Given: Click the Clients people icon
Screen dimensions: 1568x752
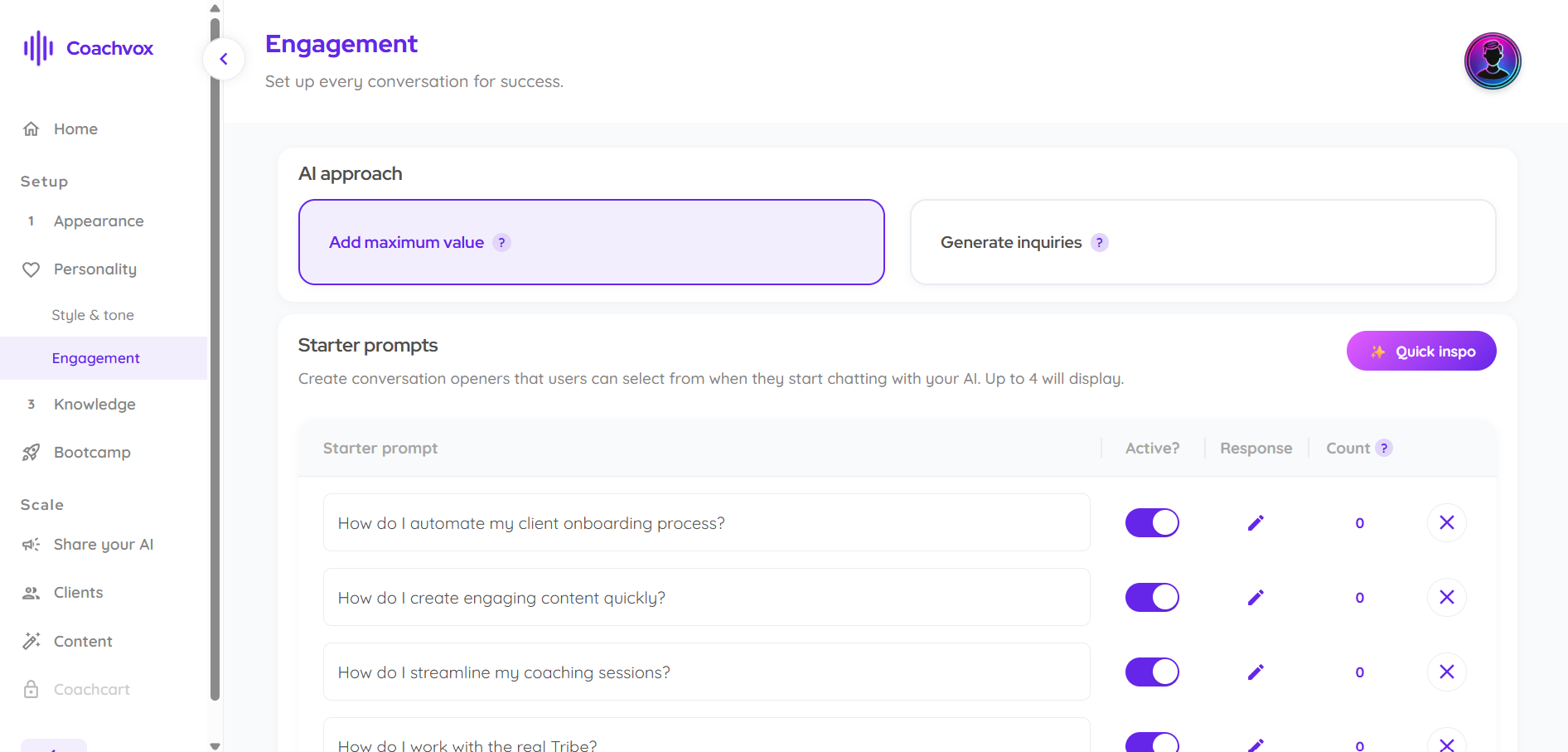Looking at the screenshot, I should point(31,593).
